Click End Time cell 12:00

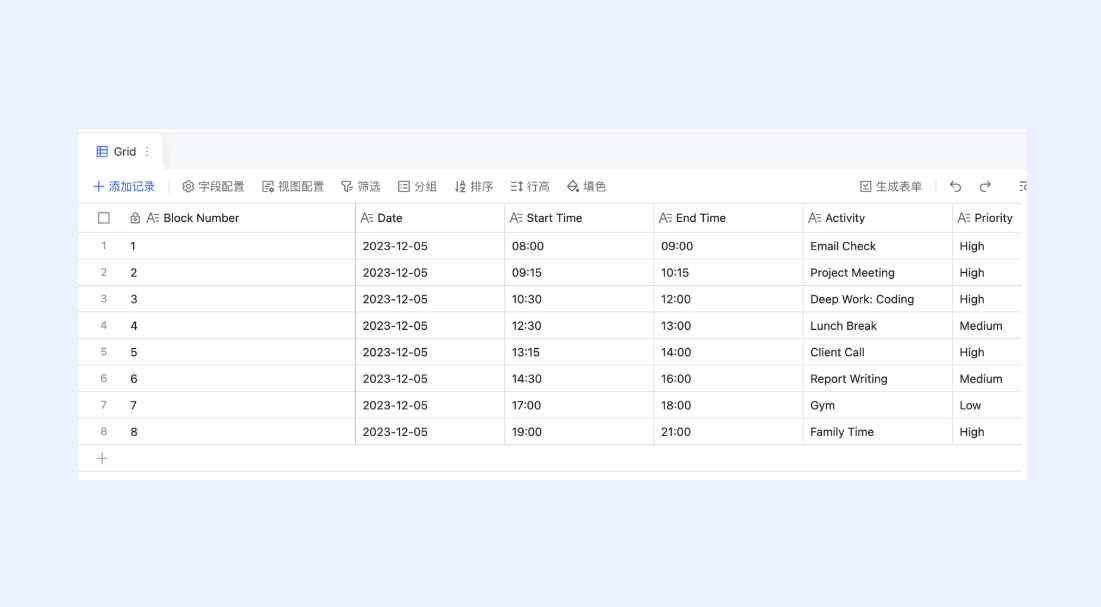pos(729,299)
